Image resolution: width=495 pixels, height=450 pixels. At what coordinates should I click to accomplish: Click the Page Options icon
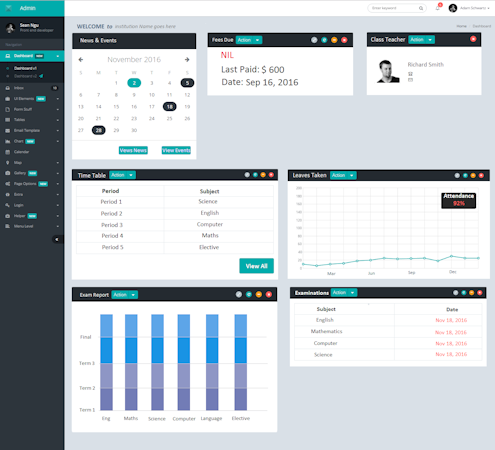[8, 184]
